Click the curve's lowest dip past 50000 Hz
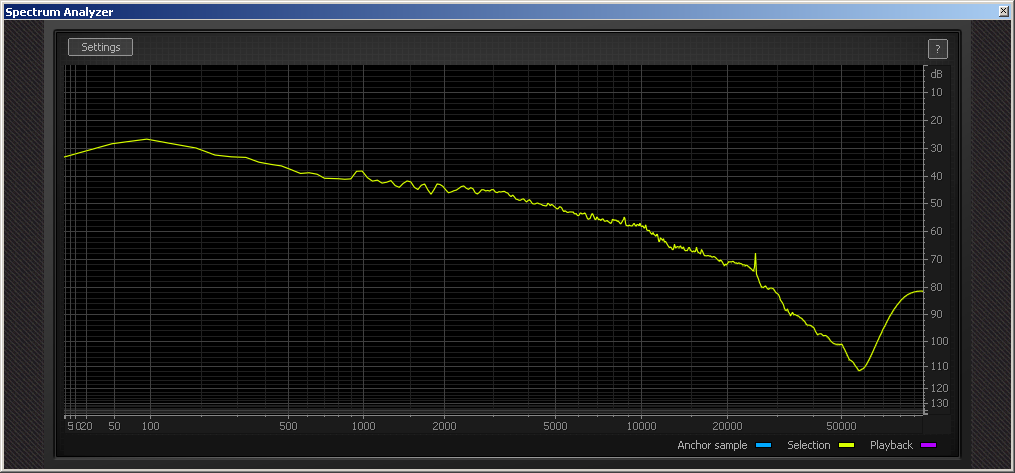Image resolution: width=1015 pixels, height=473 pixels. [859, 369]
